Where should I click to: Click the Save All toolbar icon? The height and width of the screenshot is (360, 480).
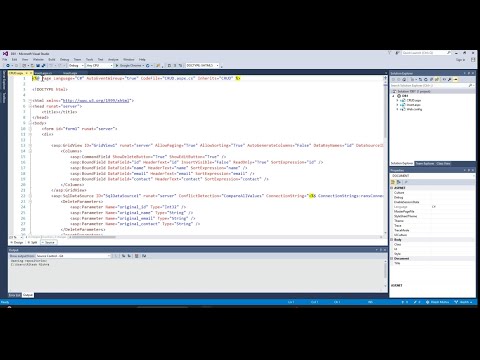click(x=43, y=66)
